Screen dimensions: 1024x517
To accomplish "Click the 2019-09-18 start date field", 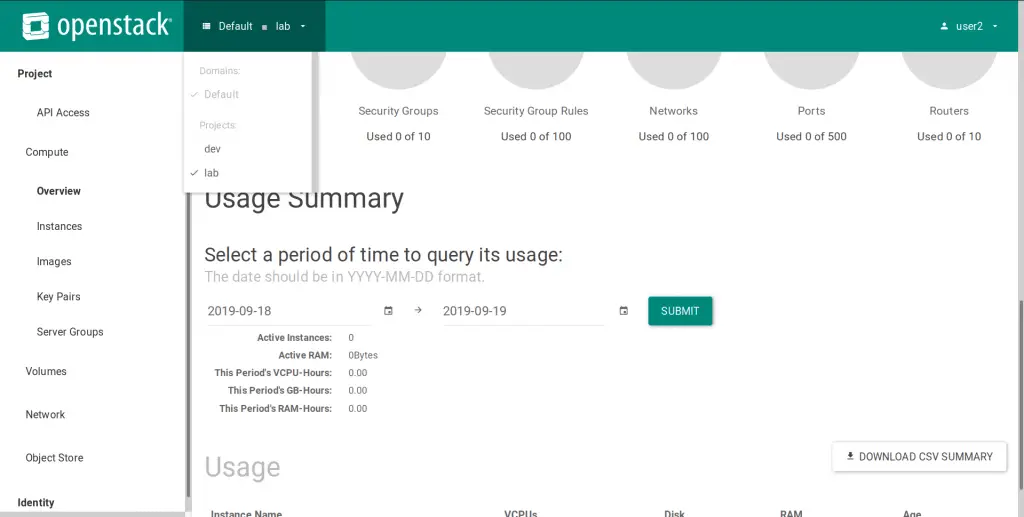I will (x=289, y=311).
